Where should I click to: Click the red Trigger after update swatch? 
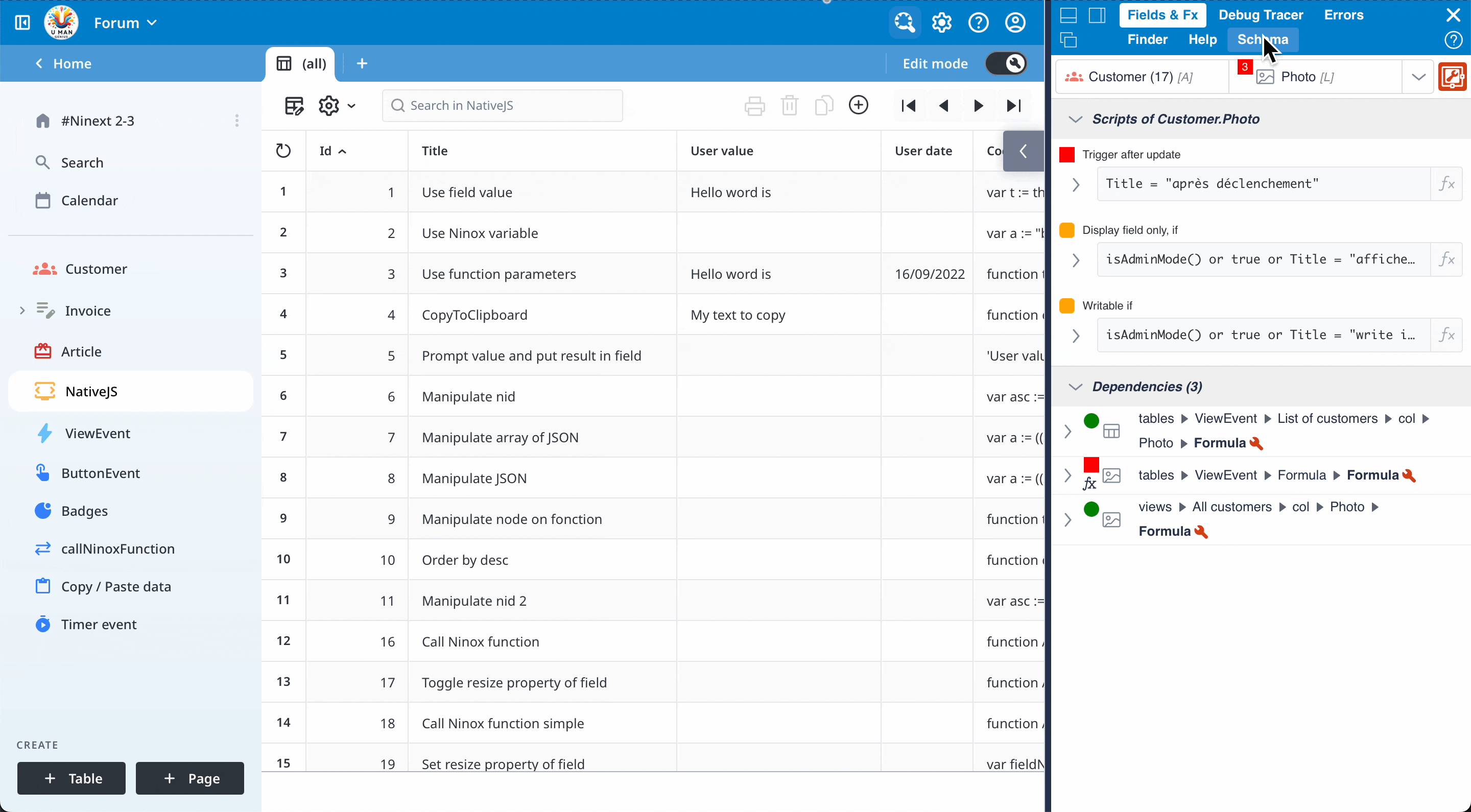pos(1066,155)
